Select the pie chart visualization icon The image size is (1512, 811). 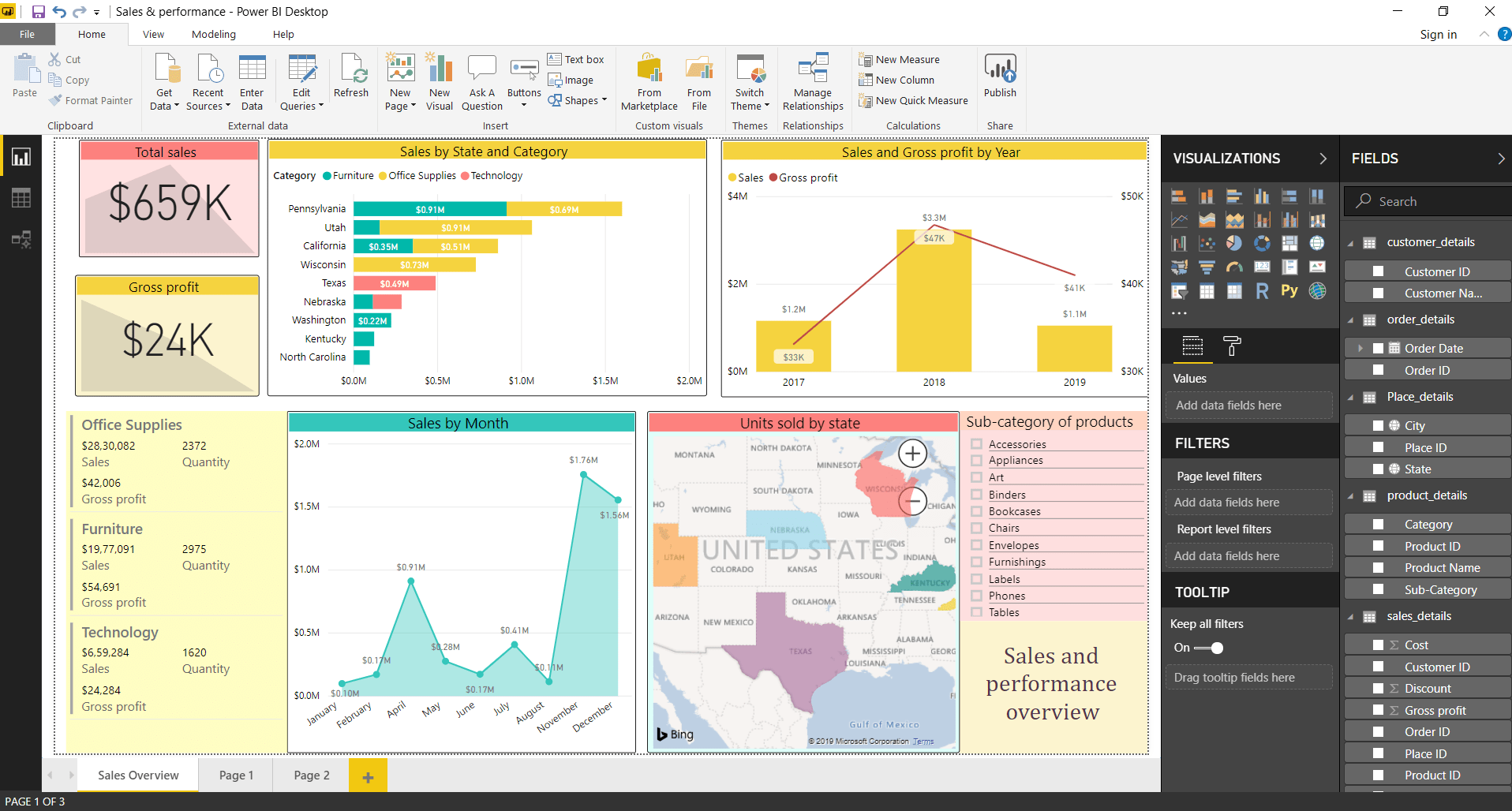click(x=1234, y=243)
